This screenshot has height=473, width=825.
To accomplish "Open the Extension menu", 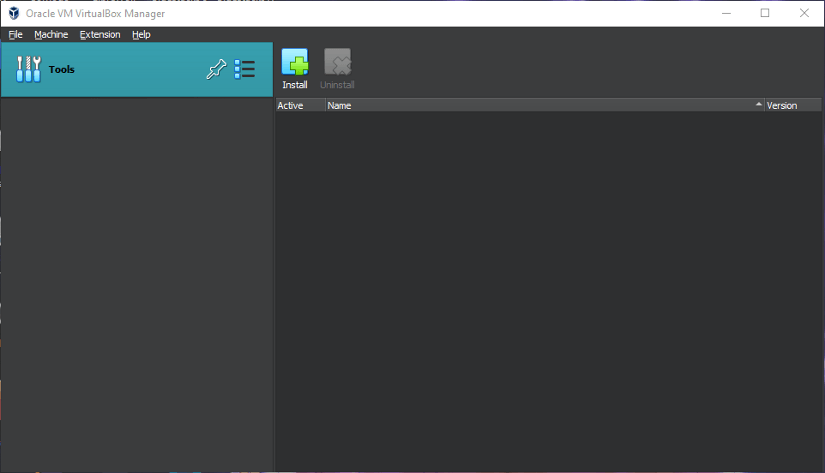I will (x=100, y=35).
